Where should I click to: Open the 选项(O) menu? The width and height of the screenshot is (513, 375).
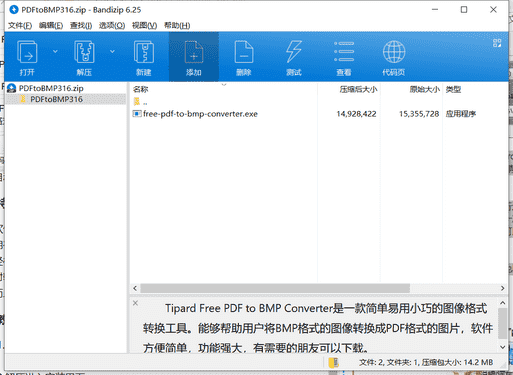click(112, 25)
